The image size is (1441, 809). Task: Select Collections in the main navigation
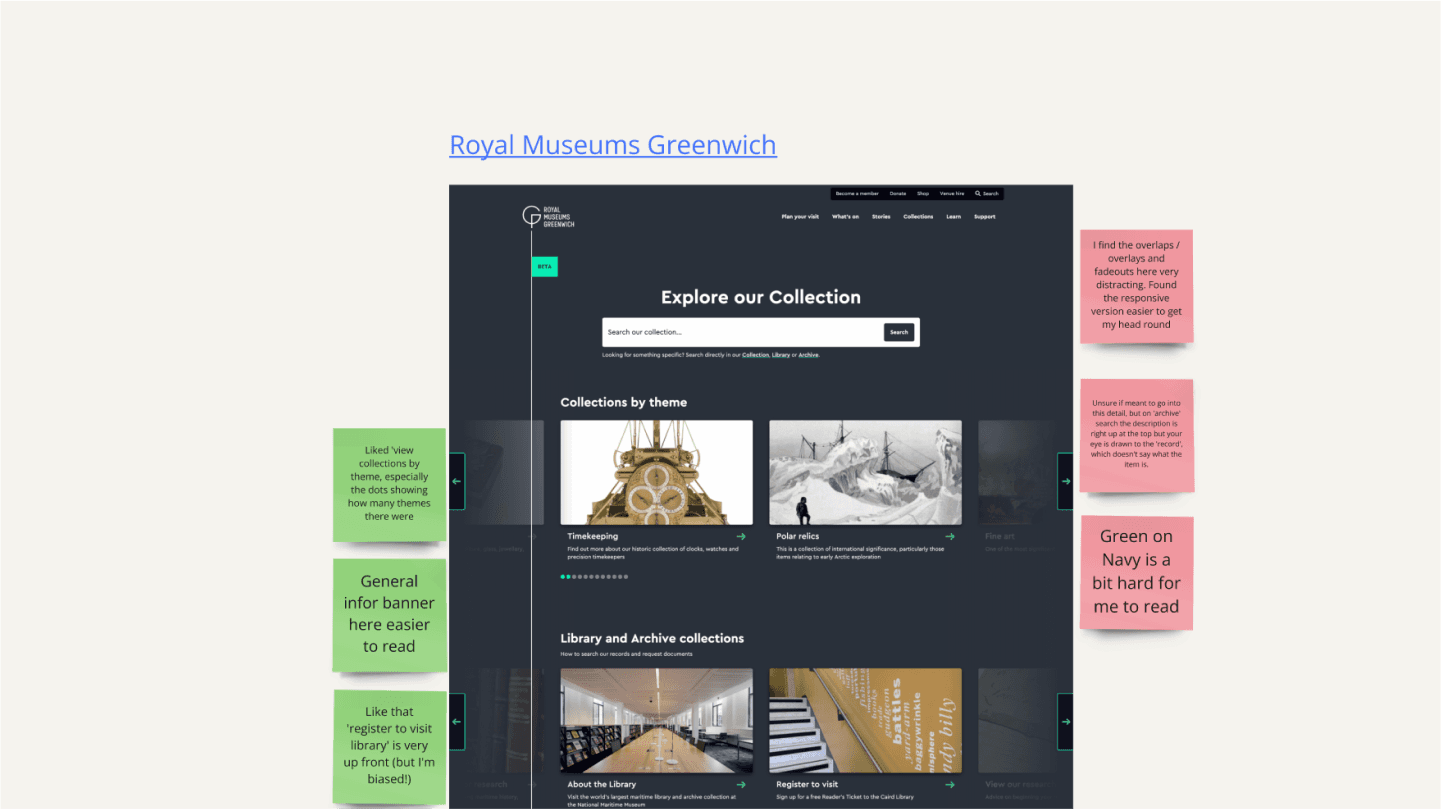(x=918, y=217)
